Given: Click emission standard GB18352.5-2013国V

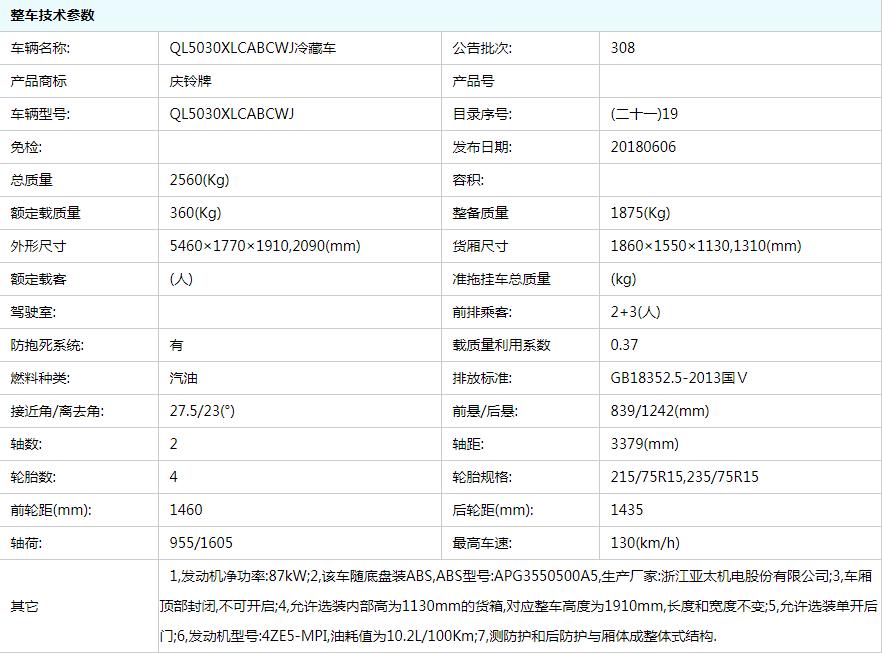Looking at the screenshot, I should pyautogui.click(x=679, y=378).
